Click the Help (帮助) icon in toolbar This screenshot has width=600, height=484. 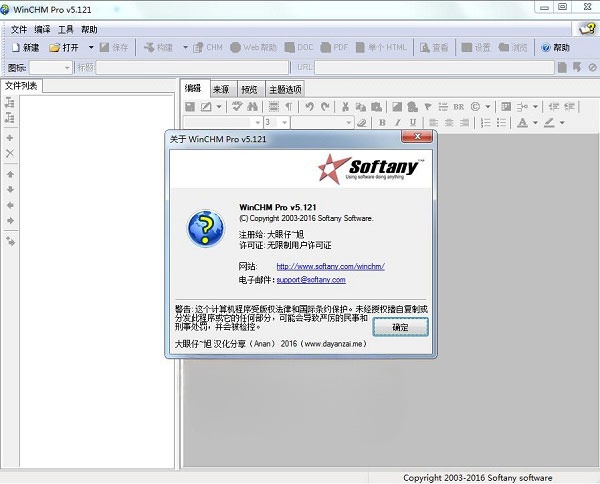pos(555,47)
